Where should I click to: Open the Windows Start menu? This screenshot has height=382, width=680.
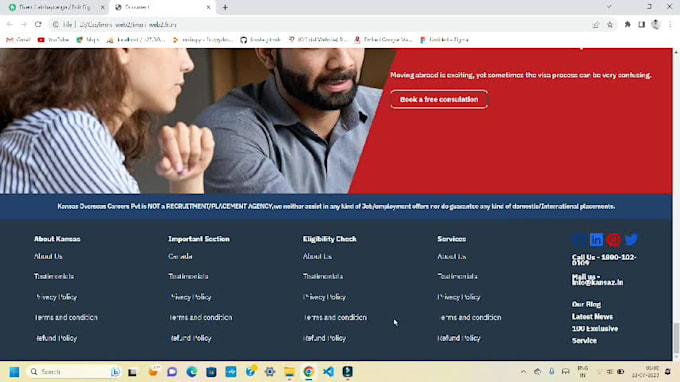(14, 372)
